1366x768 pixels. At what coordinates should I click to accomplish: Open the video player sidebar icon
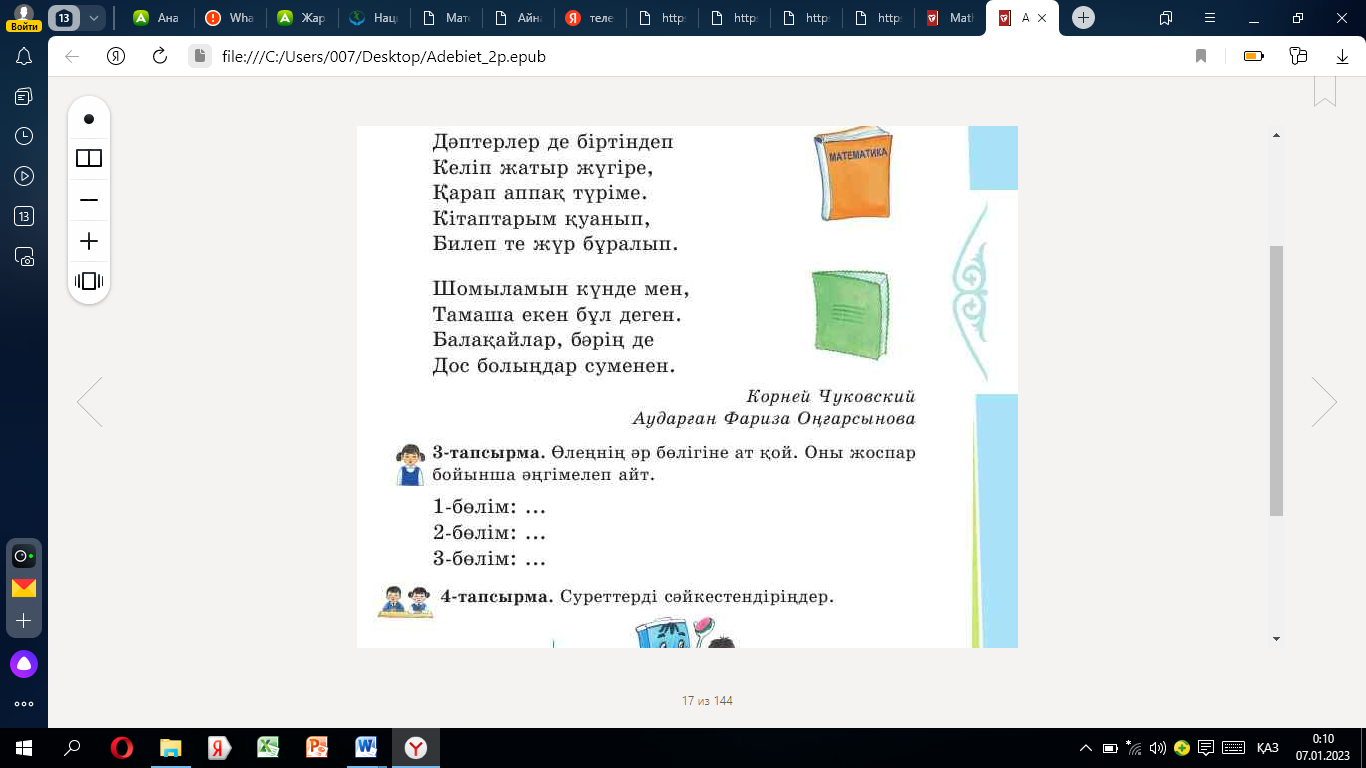[24, 176]
